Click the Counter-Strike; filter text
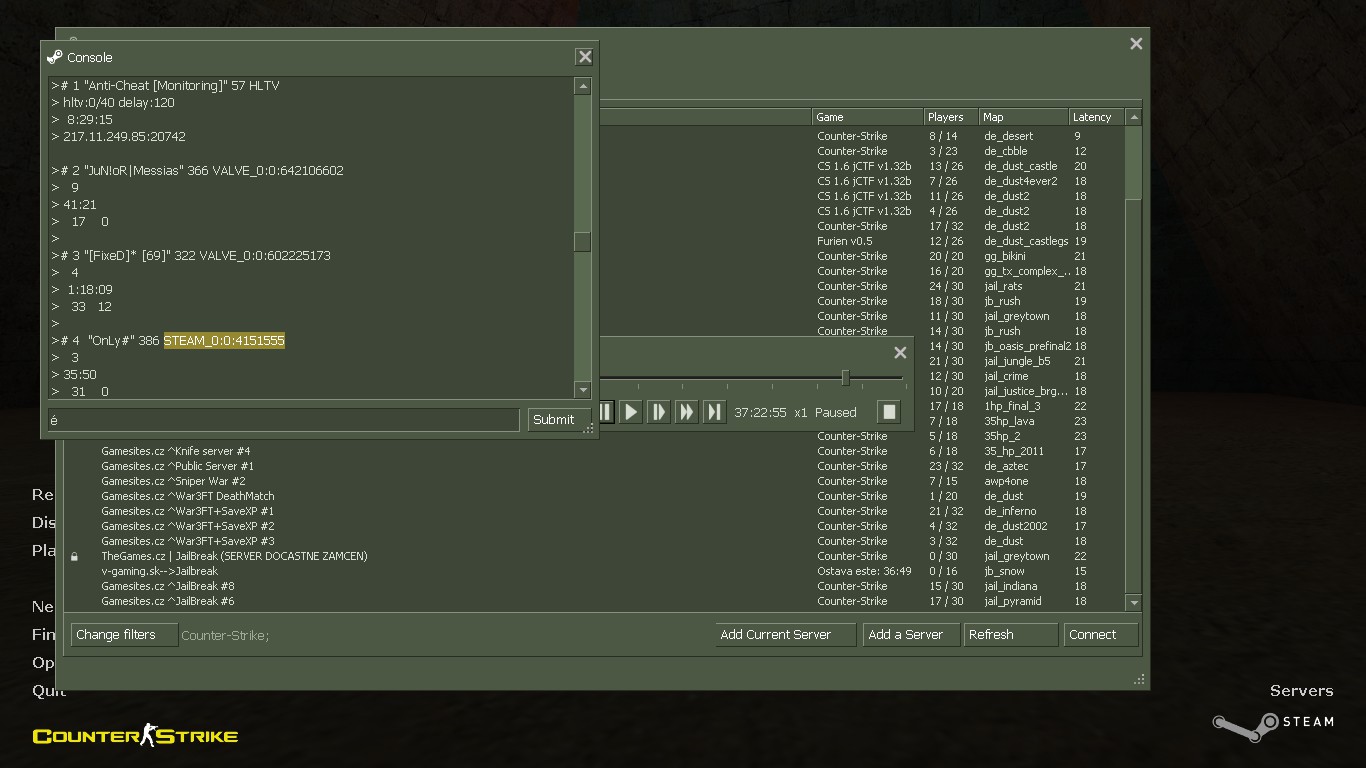The height and width of the screenshot is (768, 1366). click(x=225, y=635)
